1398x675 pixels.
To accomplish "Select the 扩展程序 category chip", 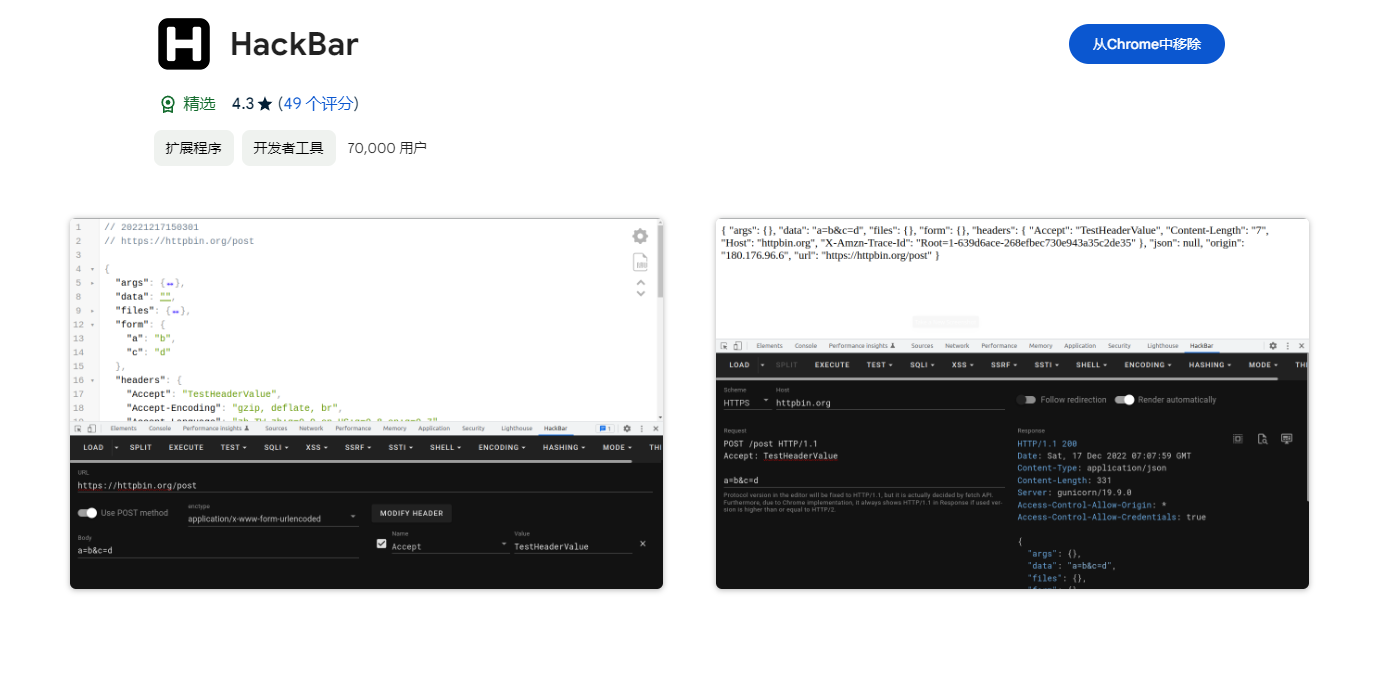I will coord(194,148).
